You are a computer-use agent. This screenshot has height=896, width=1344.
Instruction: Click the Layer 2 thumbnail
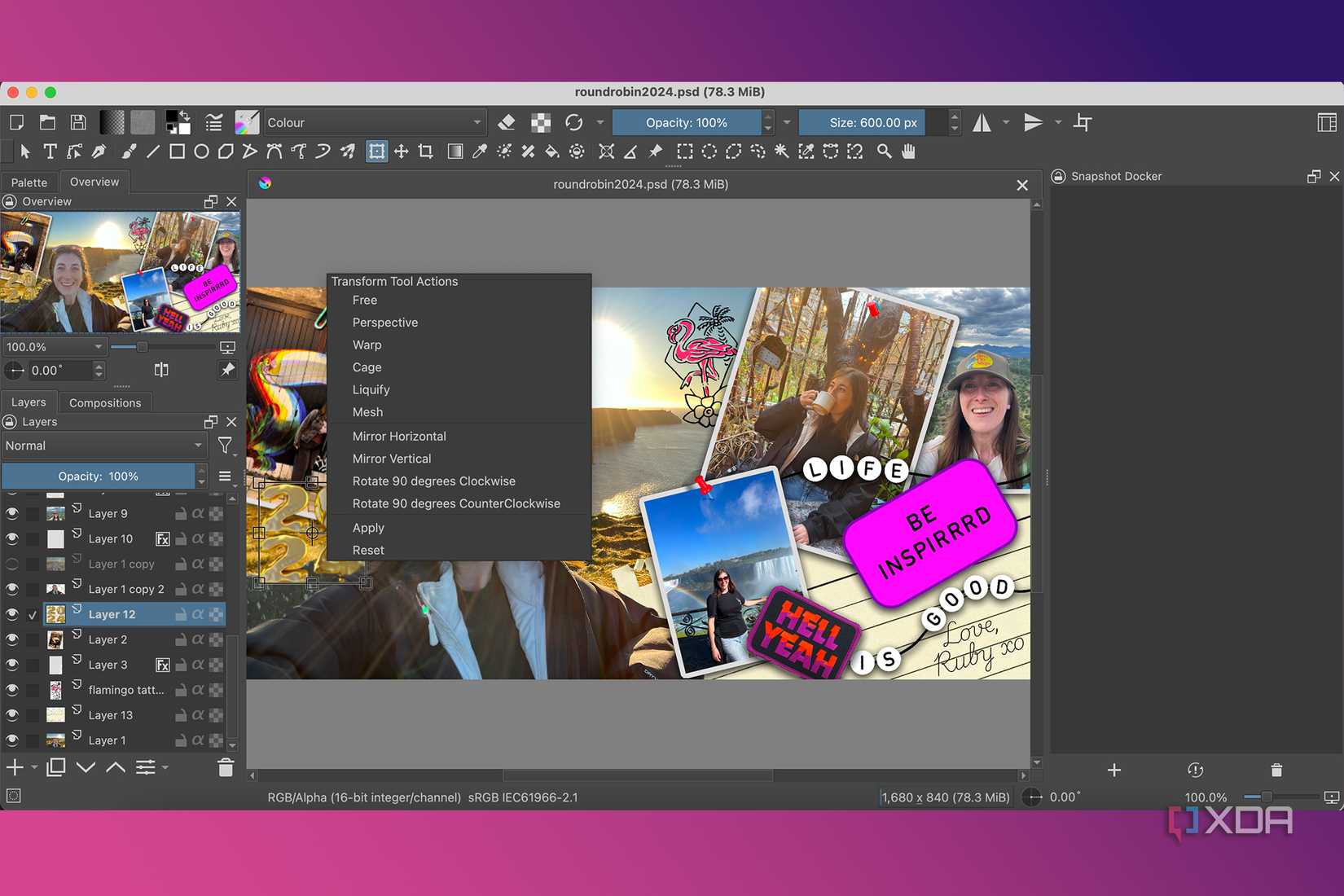tap(55, 639)
